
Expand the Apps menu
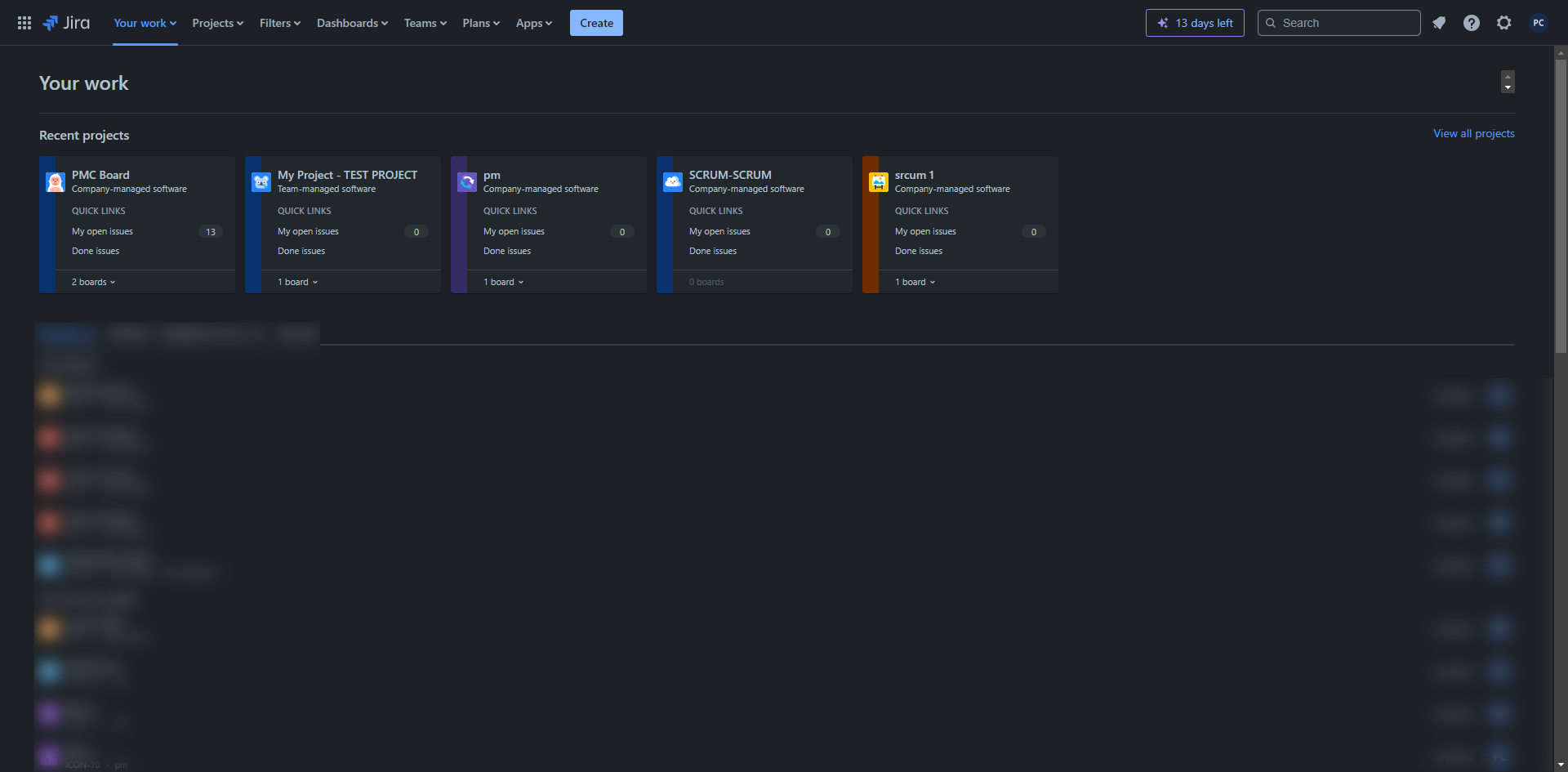click(x=534, y=23)
